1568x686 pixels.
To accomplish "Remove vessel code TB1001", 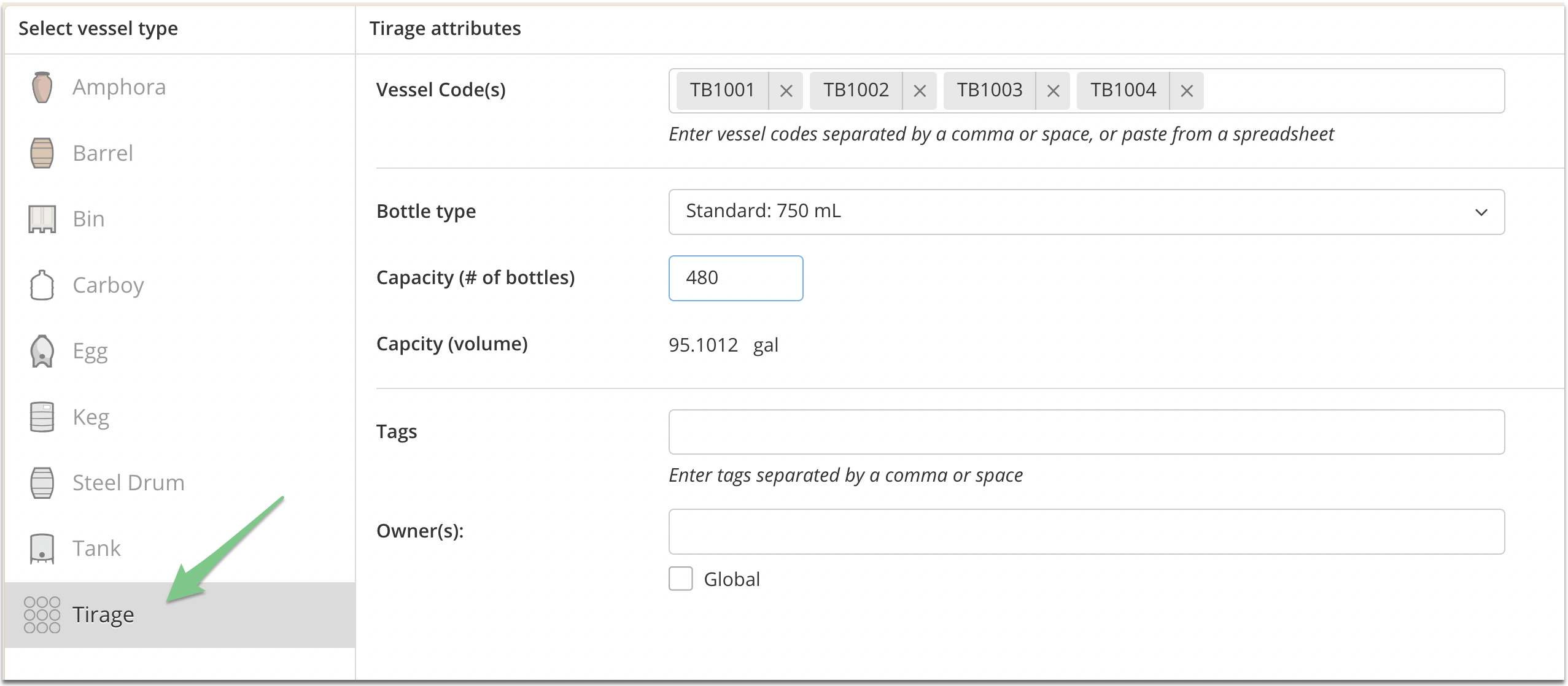I will (786, 91).
